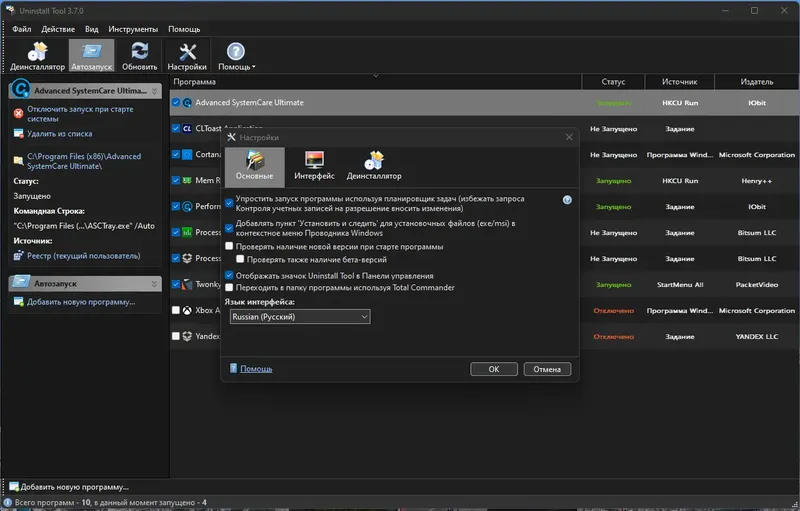Enable Total Commander folder navigation checkbox

point(229,287)
